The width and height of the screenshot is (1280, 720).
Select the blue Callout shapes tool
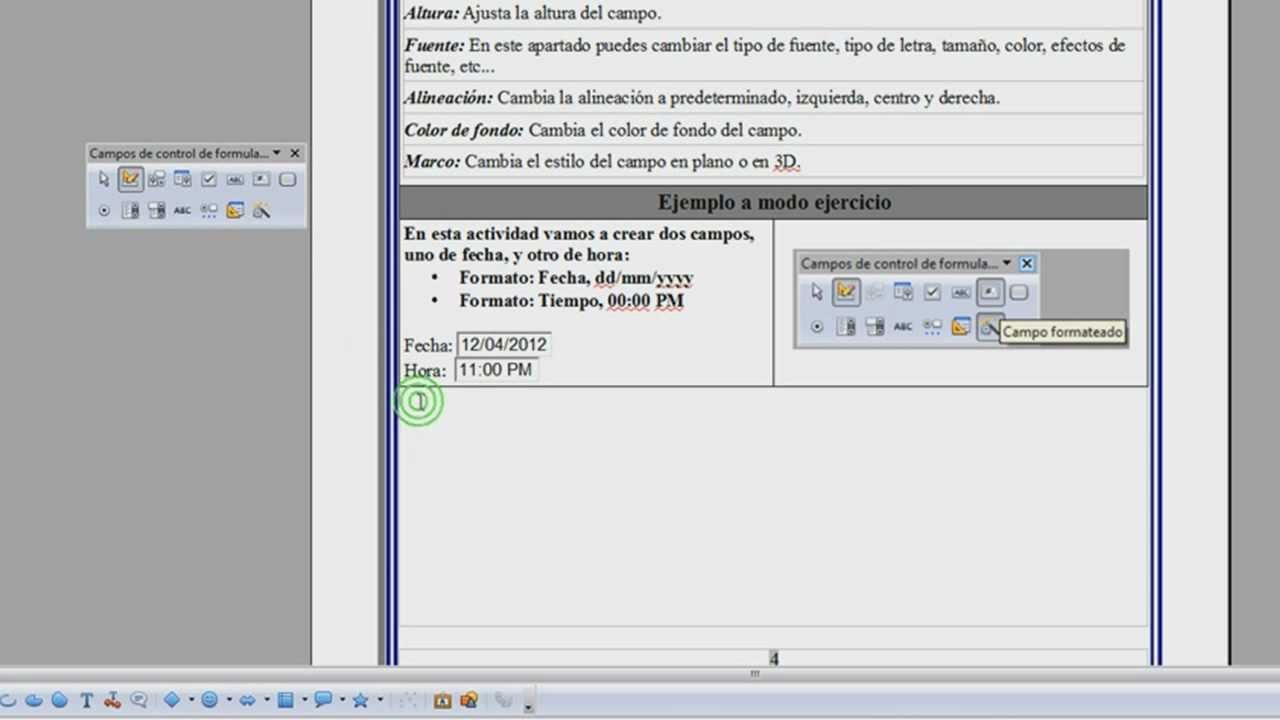pos(323,700)
